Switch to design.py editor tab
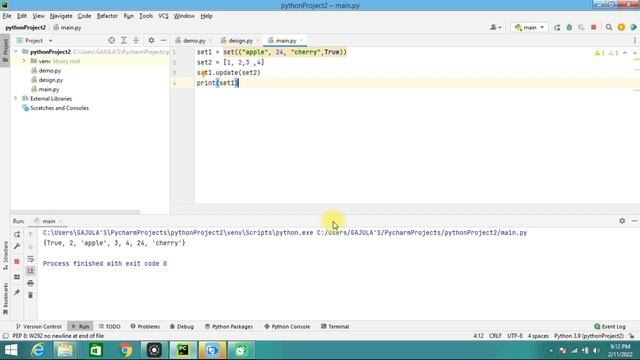The image size is (640, 360). pos(240,40)
